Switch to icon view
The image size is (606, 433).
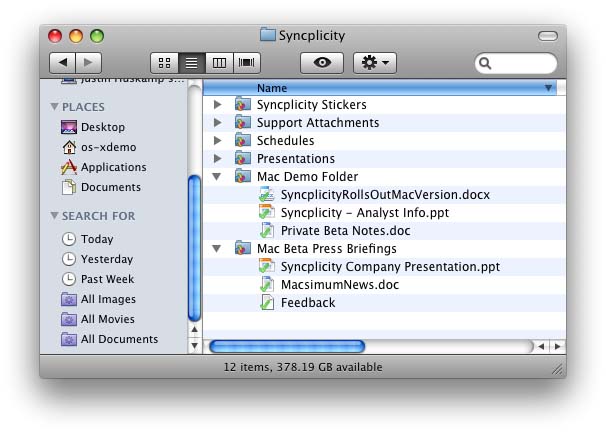(x=164, y=63)
